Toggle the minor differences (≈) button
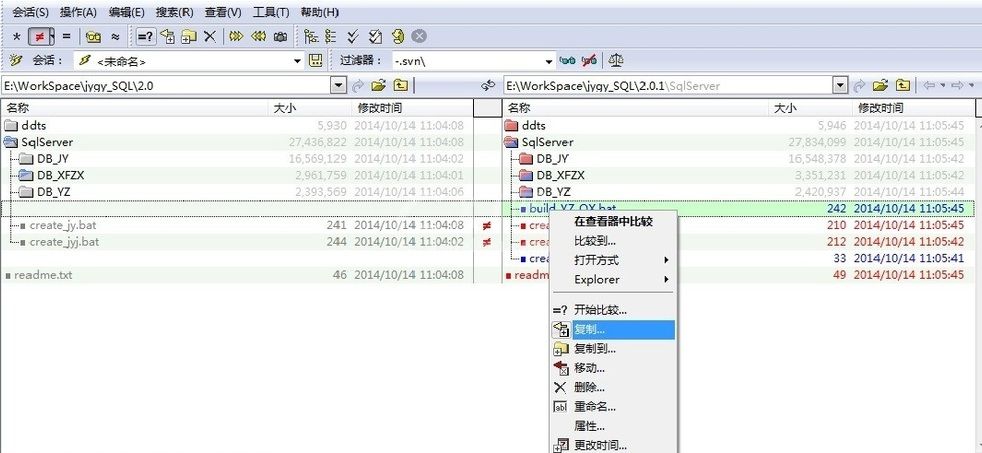The height and width of the screenshot is (453, 982). 115,36
